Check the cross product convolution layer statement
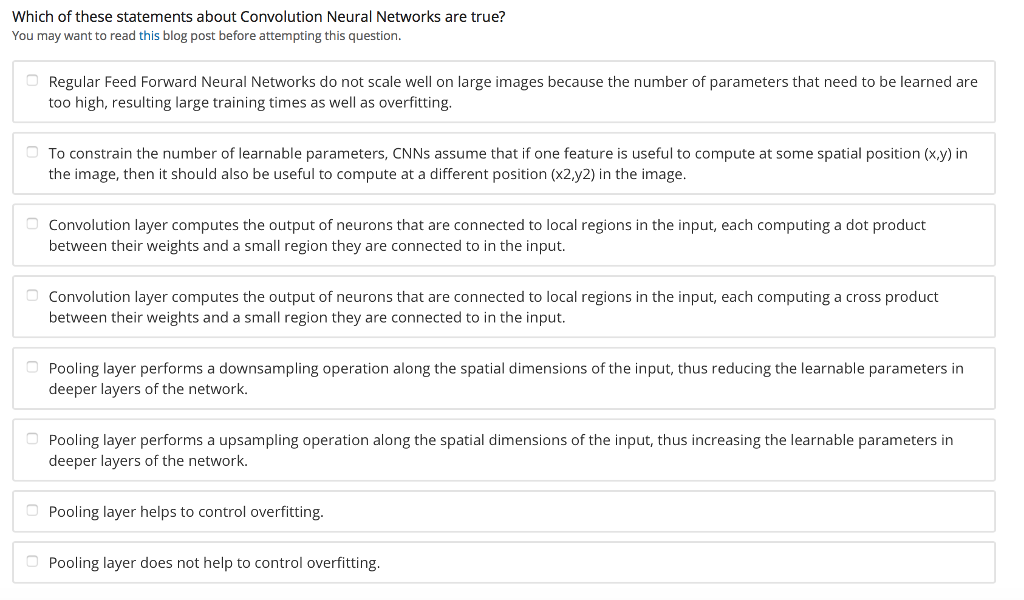 pyautogui.click(x=32, y=294)
